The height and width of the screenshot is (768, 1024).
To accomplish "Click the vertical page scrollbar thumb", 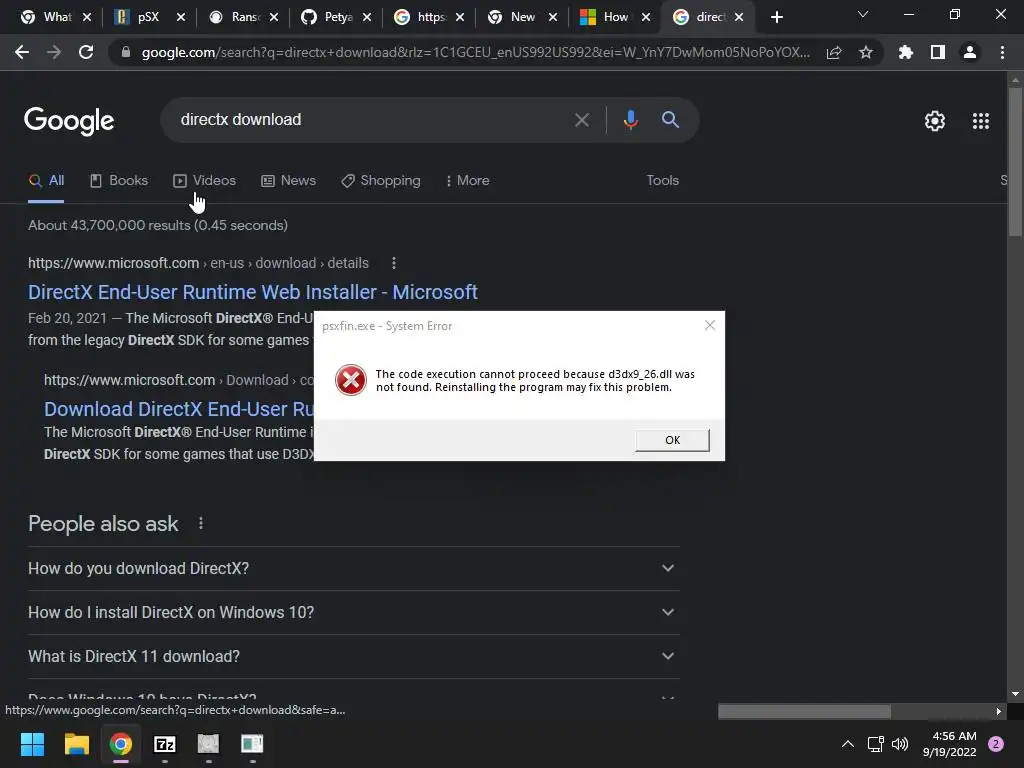I will [x=1015, y=161].
